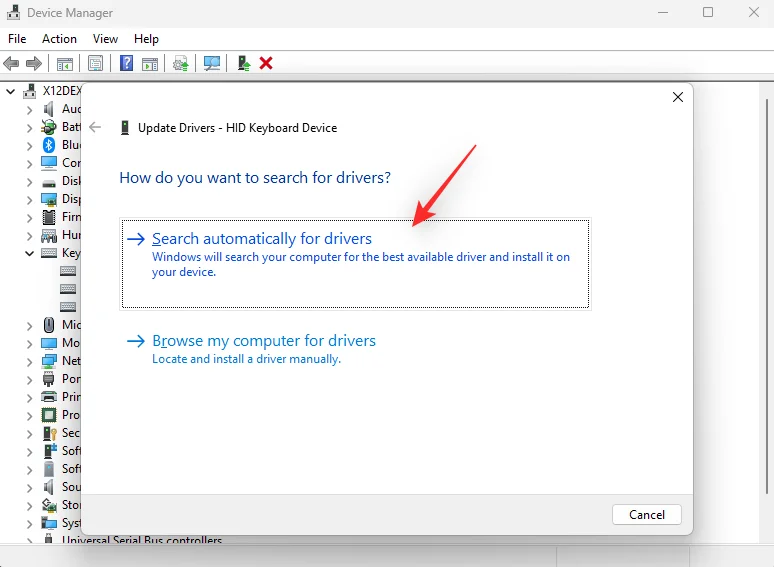Click the red X Uninstall device icon

(266, 63)
